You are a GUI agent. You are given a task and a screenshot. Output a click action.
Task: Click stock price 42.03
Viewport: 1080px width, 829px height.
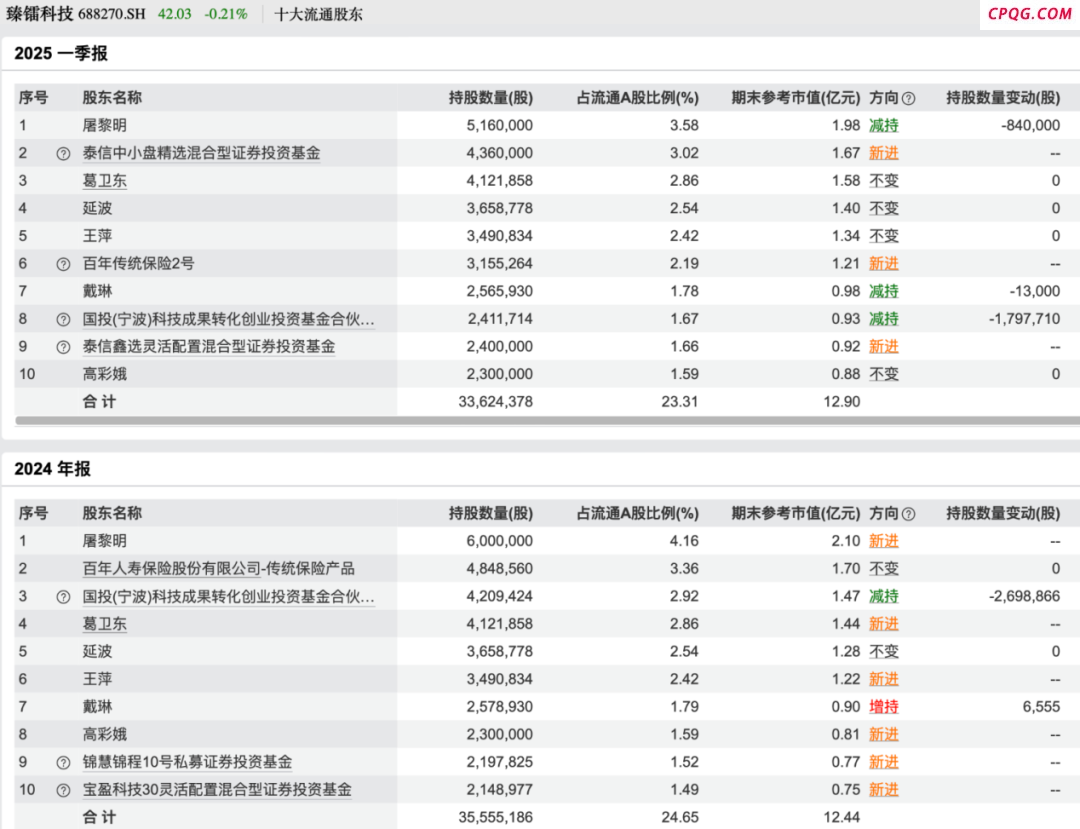click(x=174, y=14)
